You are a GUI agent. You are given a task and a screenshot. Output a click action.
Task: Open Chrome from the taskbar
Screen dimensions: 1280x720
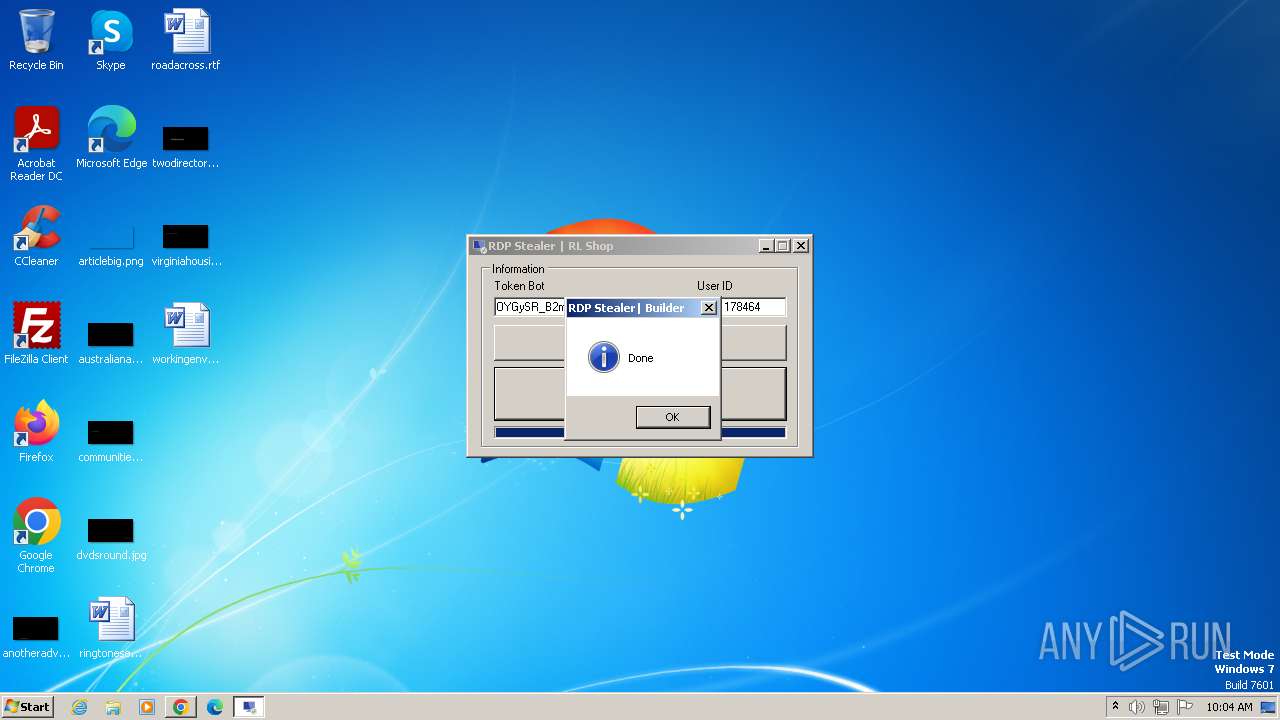(x=181, y=707)
